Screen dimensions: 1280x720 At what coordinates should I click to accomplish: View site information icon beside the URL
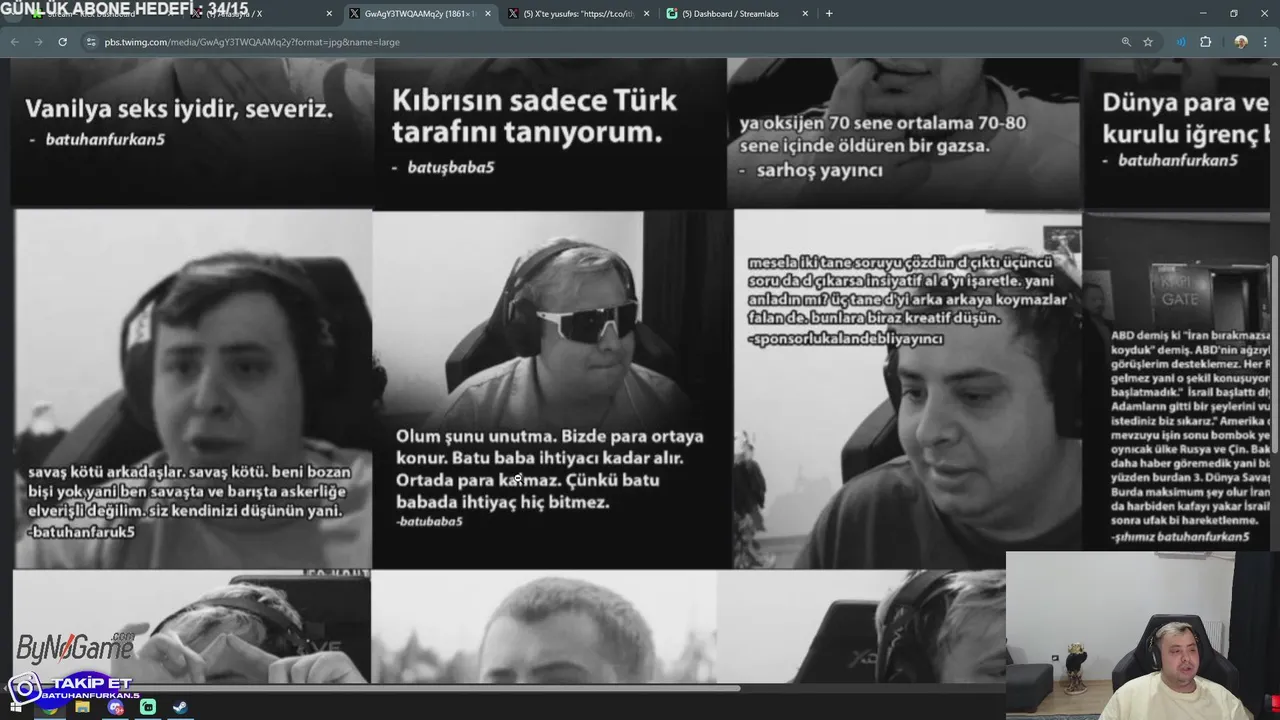(x=91, y=42)
